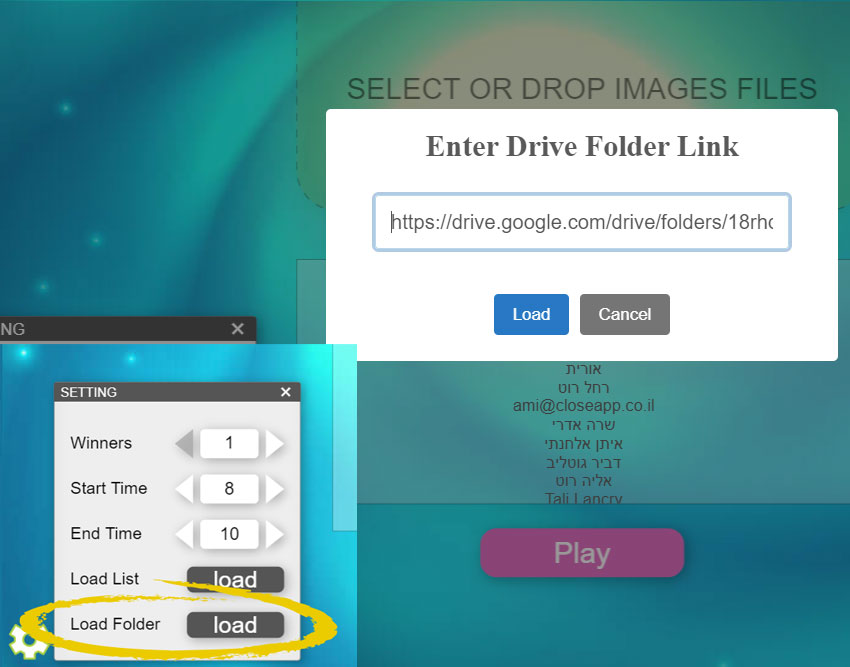Select ami@closeapp.co.il in the participants list

coord(583,406)
